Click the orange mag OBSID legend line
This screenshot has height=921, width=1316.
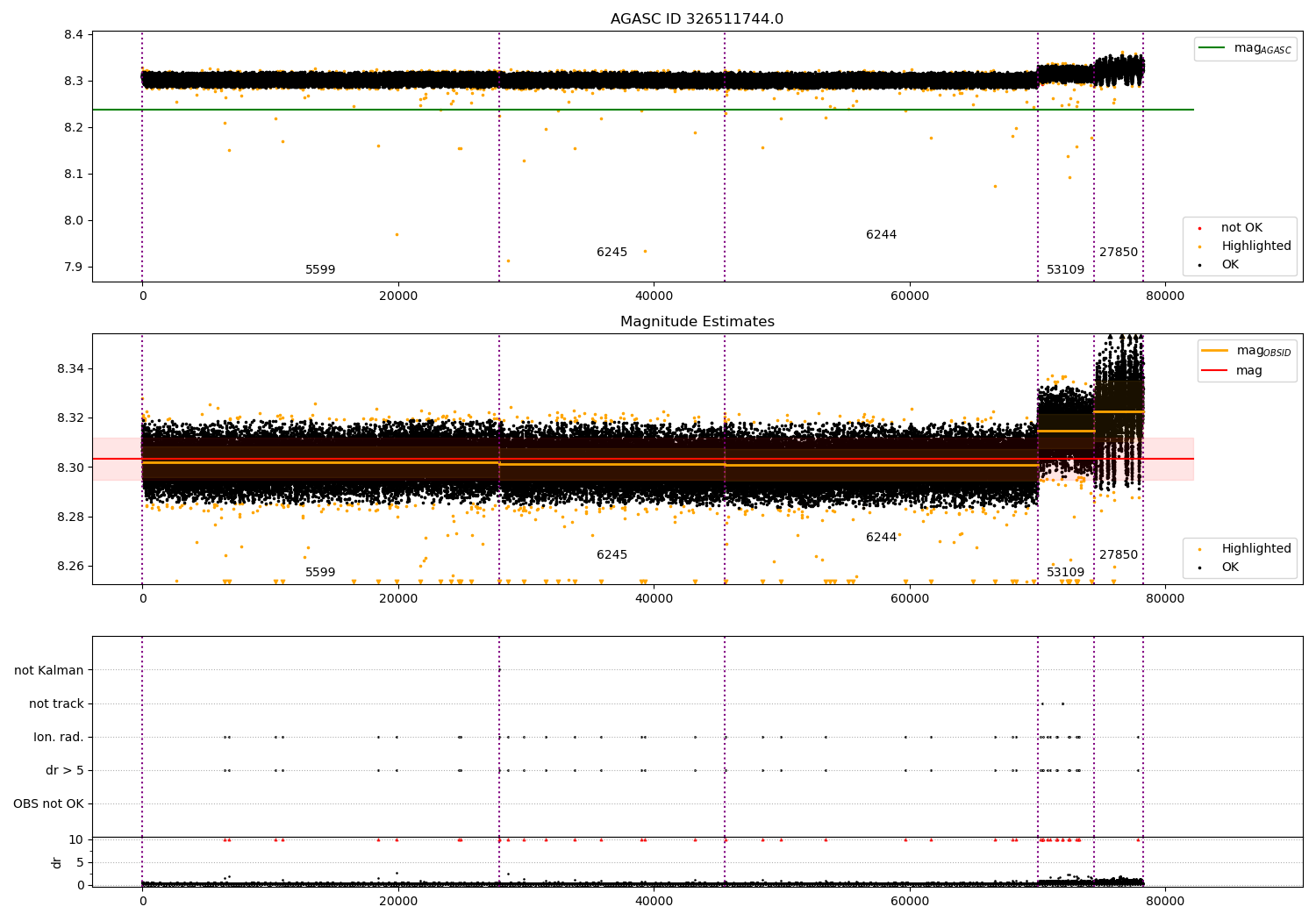coord(1215,351)
